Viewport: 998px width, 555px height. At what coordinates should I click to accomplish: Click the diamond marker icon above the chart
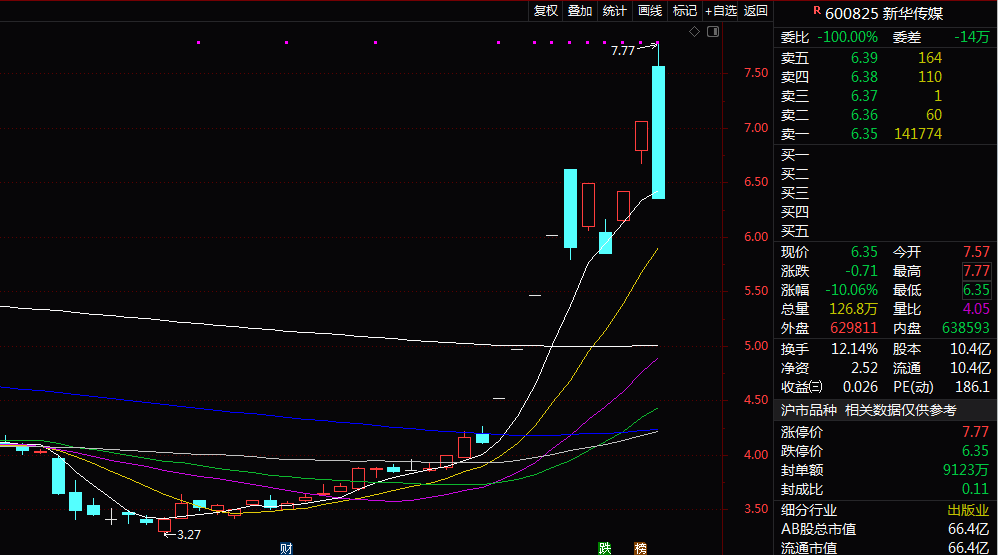[694, 31]
